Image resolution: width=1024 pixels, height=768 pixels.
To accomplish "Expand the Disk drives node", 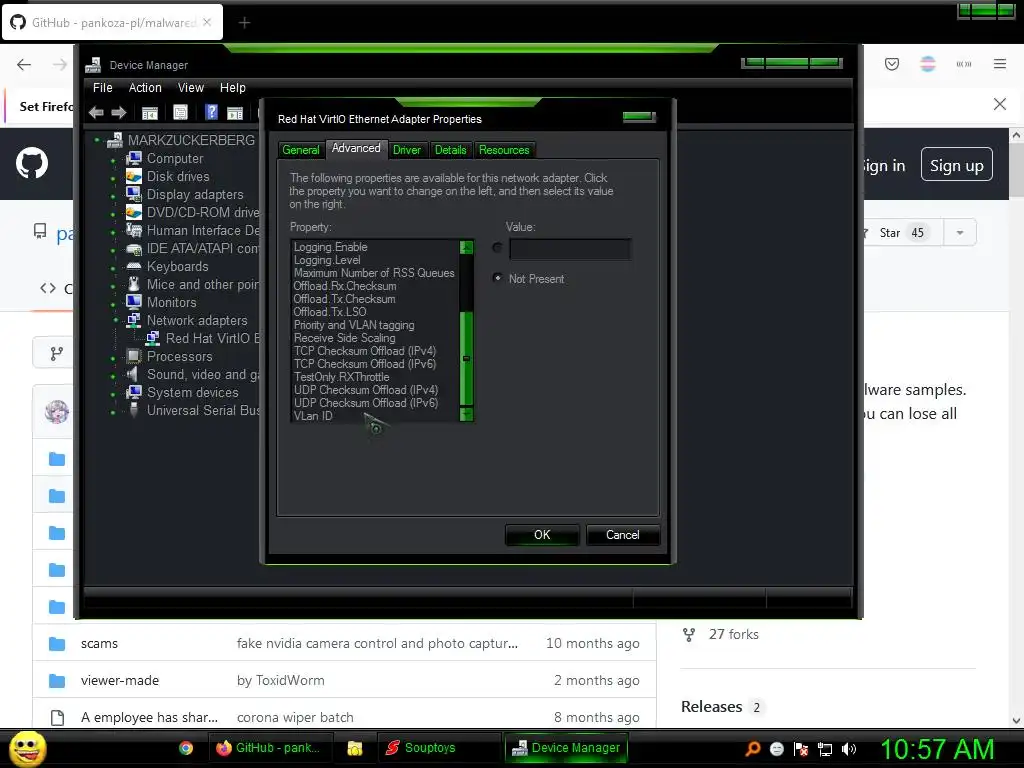I will click(x=114, y=178).
